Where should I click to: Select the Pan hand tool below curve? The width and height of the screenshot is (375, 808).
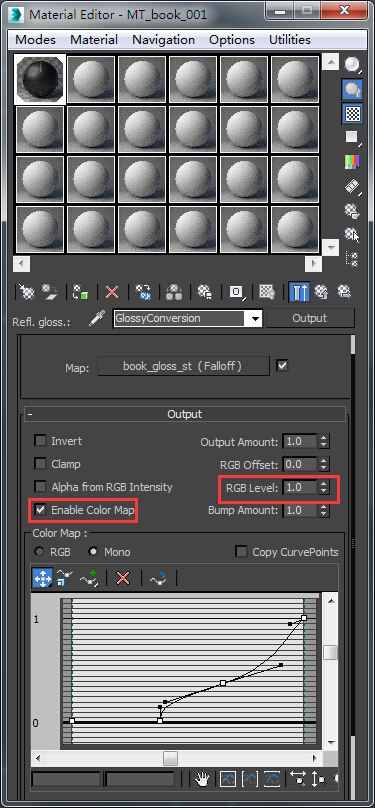point(201,779)
